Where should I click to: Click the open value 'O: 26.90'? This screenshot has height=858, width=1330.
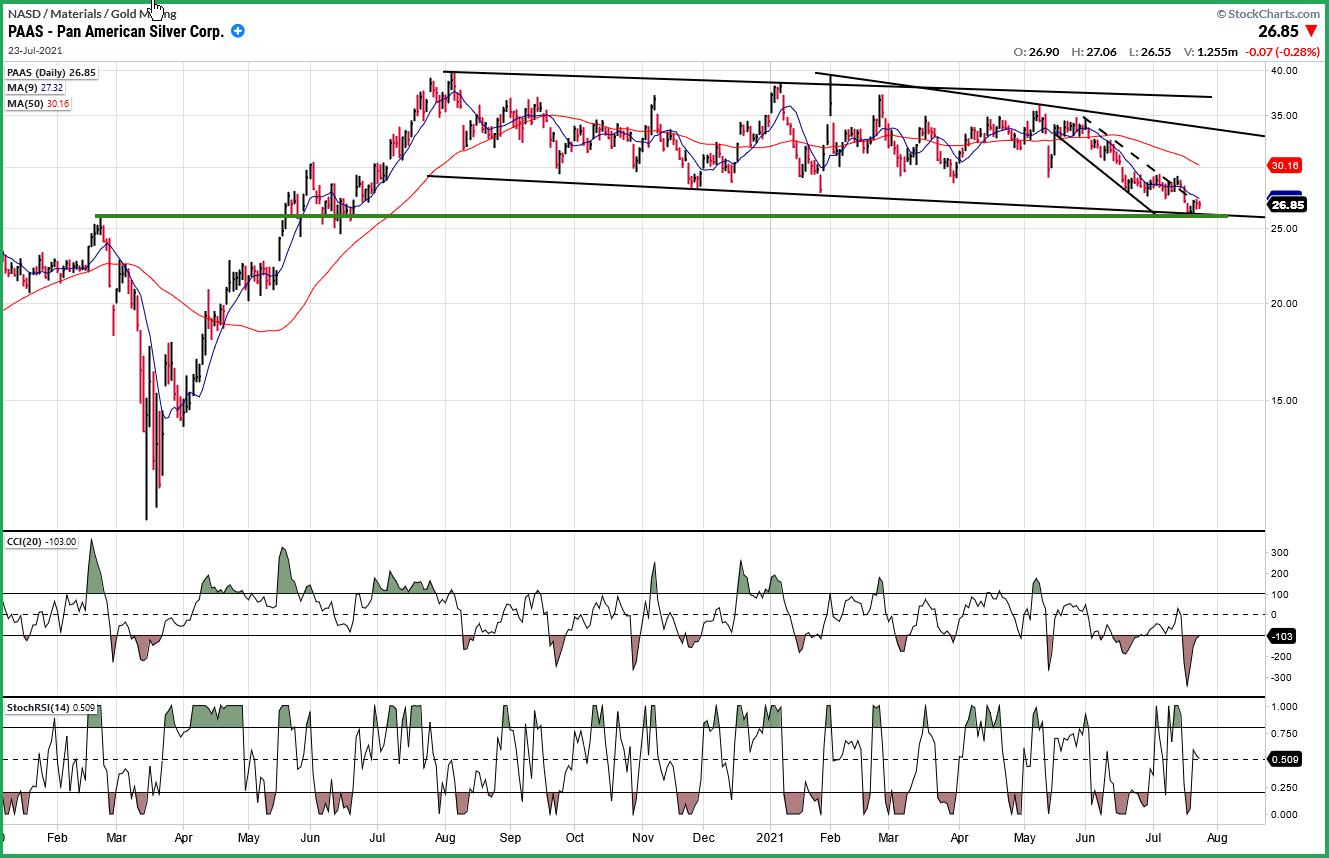(1035, 51)
